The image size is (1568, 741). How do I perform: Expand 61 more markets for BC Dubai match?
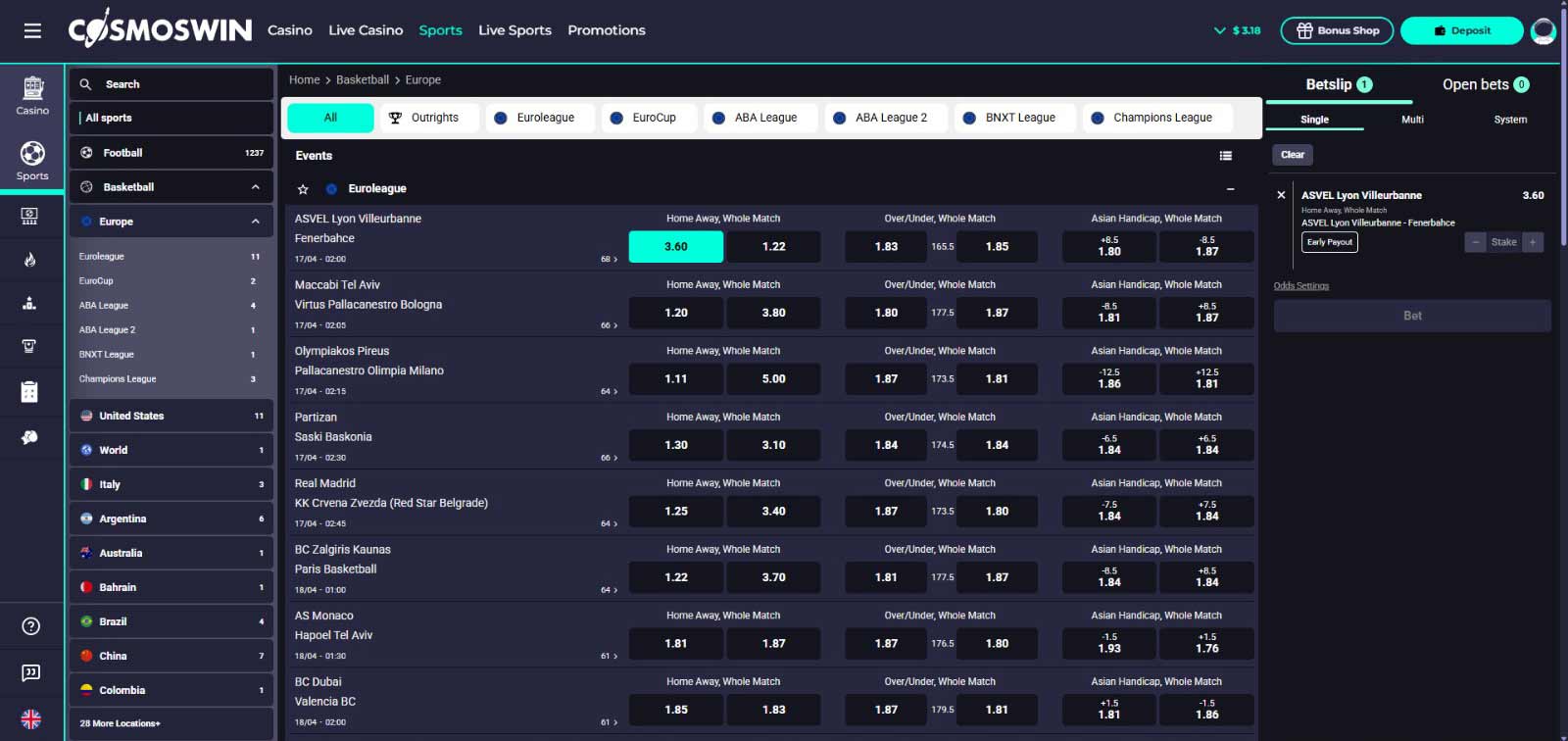[x=609, y=722]
